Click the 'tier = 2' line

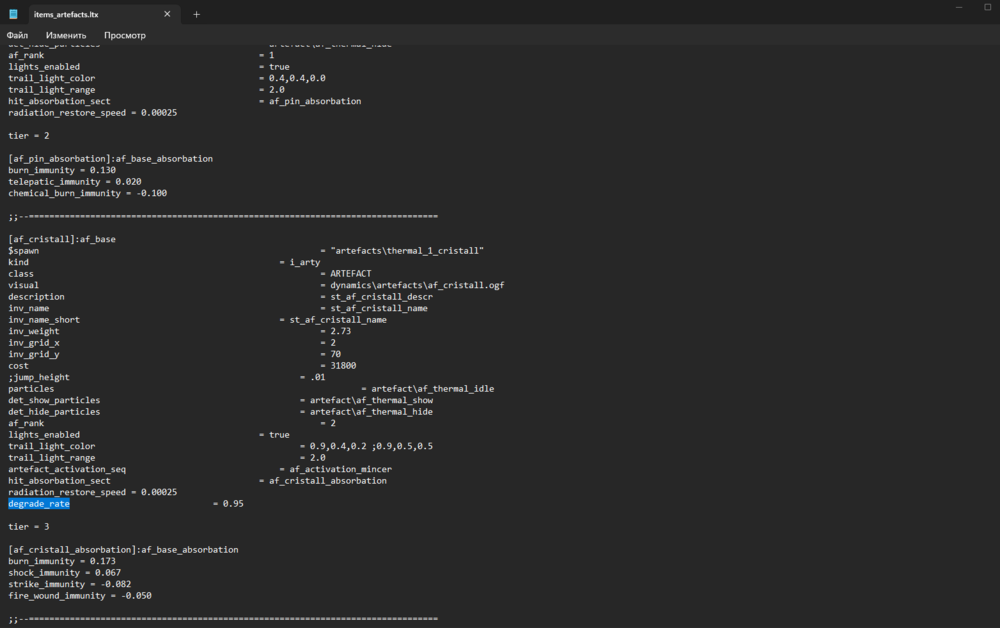pyautogui.click(x=29, y=135)
